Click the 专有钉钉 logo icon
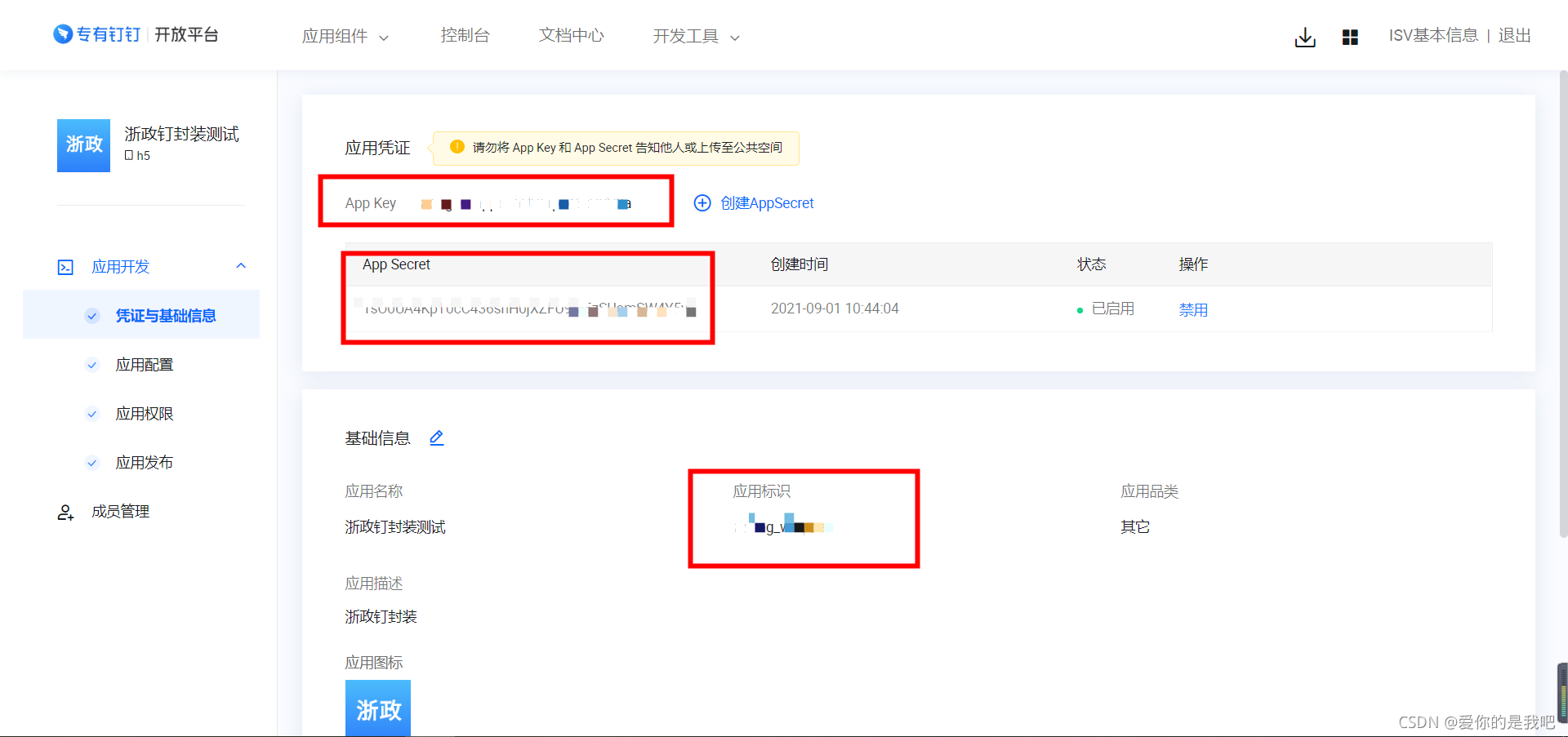The image size is (1568, 737). pos(63,33)
